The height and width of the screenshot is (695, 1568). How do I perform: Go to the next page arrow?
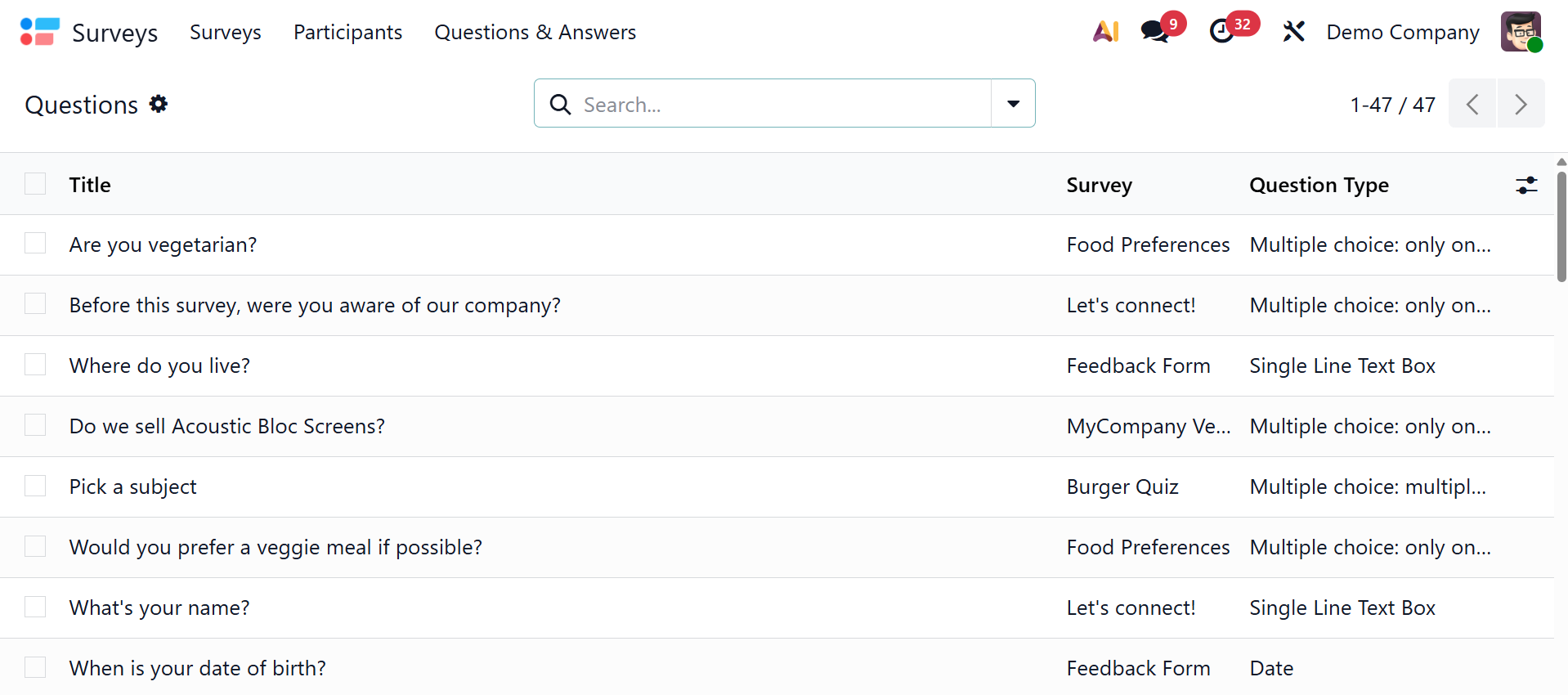coord(1521,104)
